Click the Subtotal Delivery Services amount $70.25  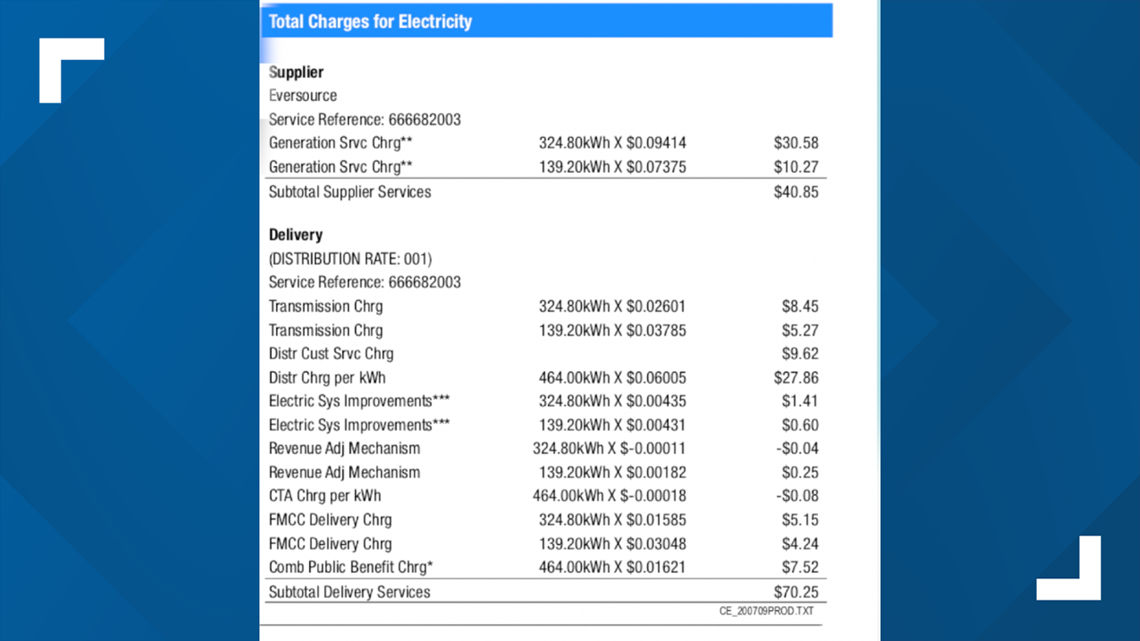pos(796,592)
